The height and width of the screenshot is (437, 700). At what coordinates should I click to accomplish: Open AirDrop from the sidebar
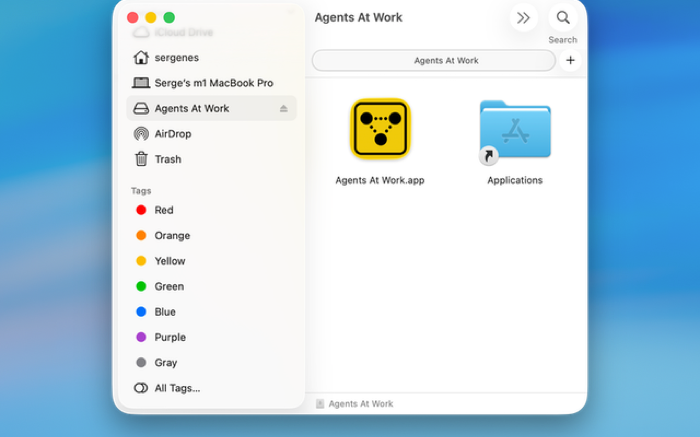point(211,134)
